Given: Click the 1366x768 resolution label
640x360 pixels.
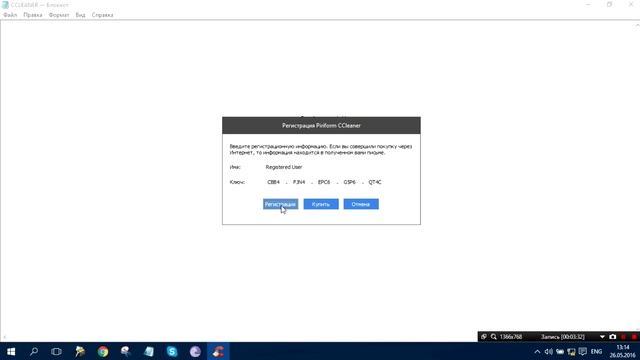Looking at the screenshot, I should (x=511, y=337).
